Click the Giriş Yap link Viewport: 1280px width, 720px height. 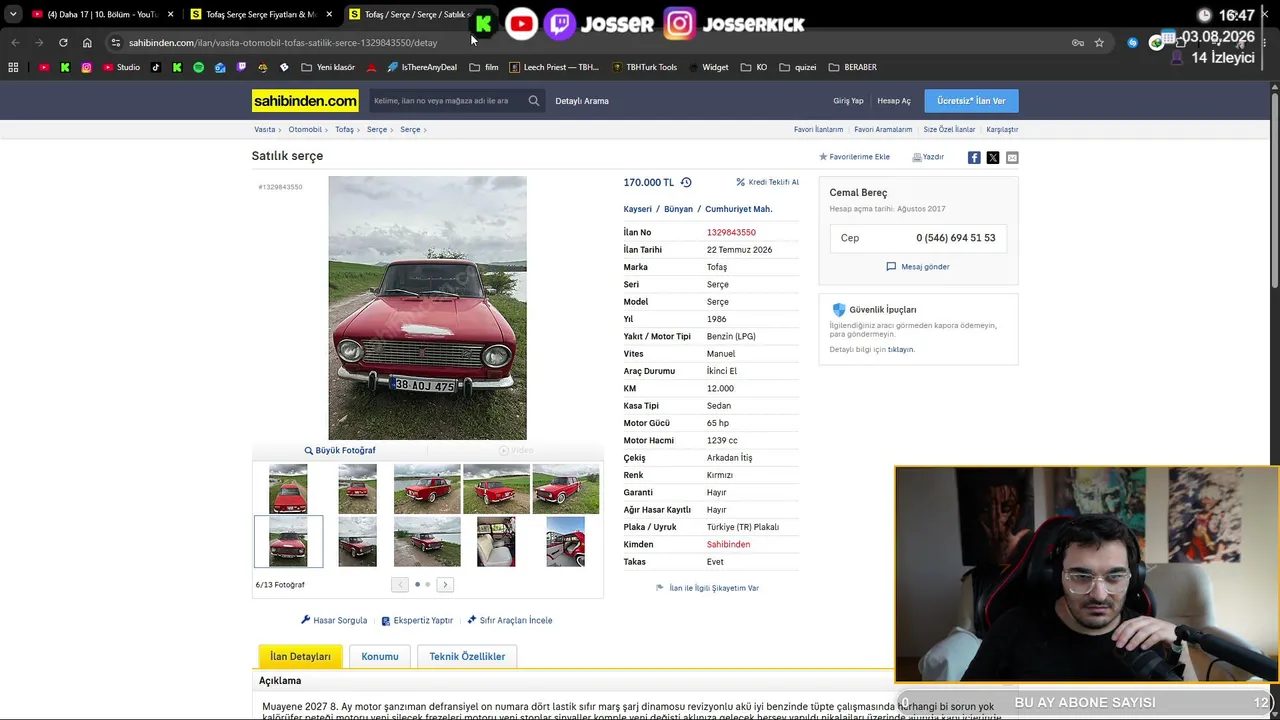click(848, 101)
